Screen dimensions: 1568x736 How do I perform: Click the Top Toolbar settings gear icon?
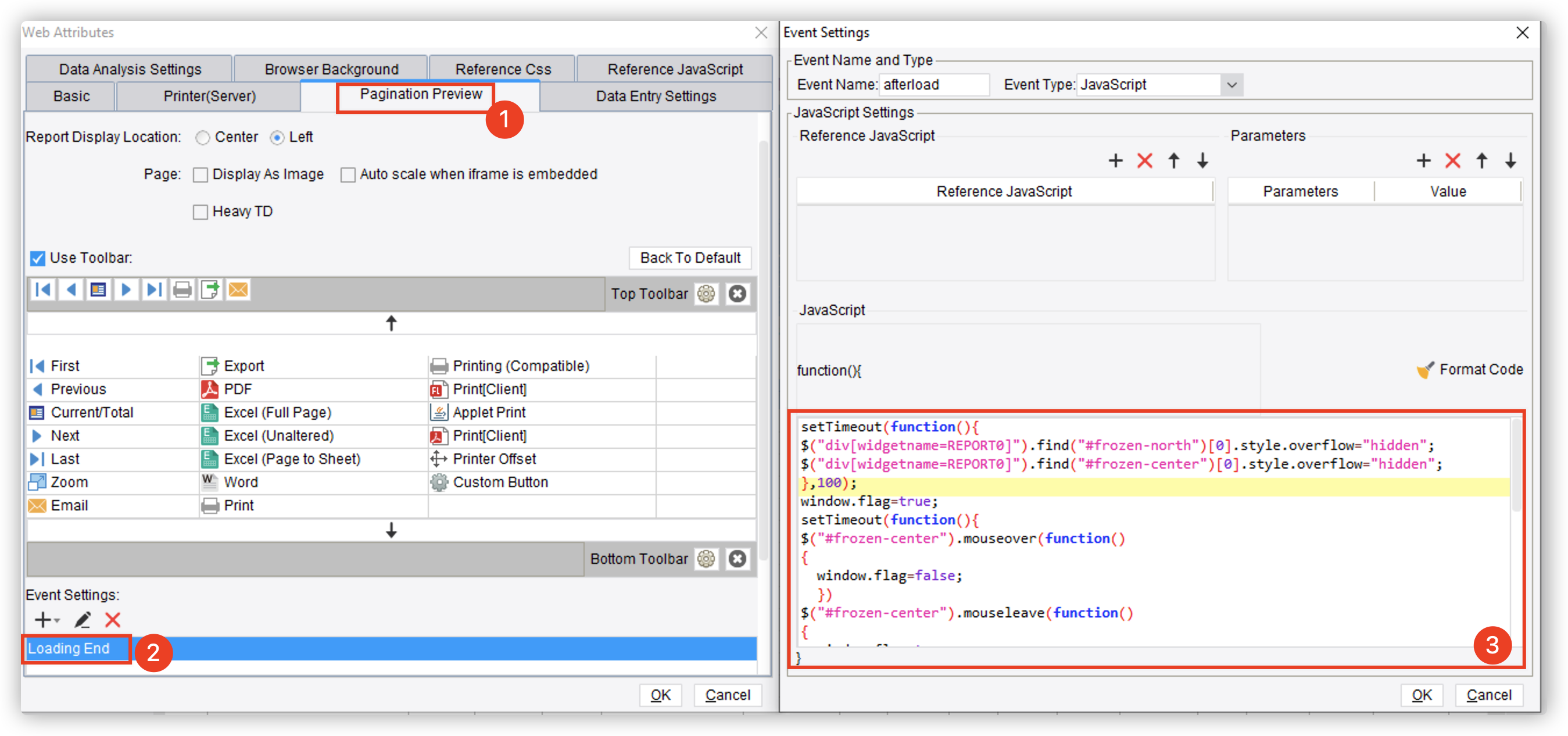click(706, 294)
